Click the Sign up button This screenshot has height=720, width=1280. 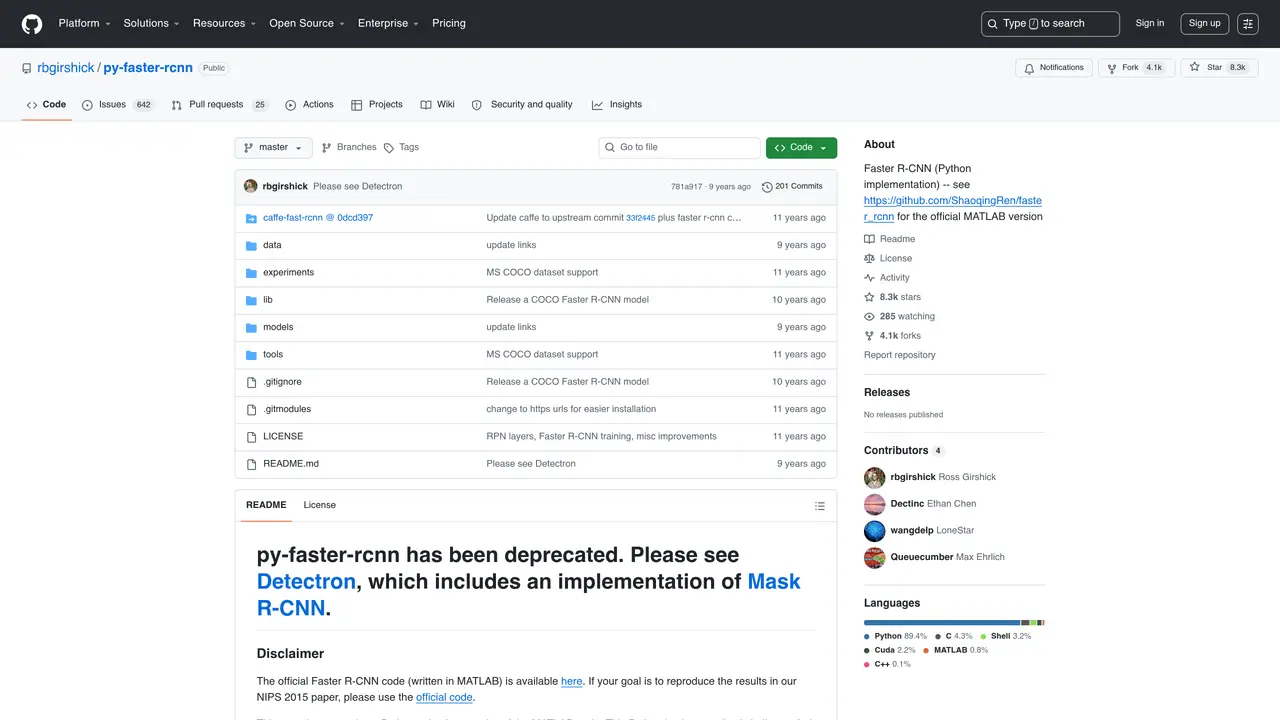1204,24
